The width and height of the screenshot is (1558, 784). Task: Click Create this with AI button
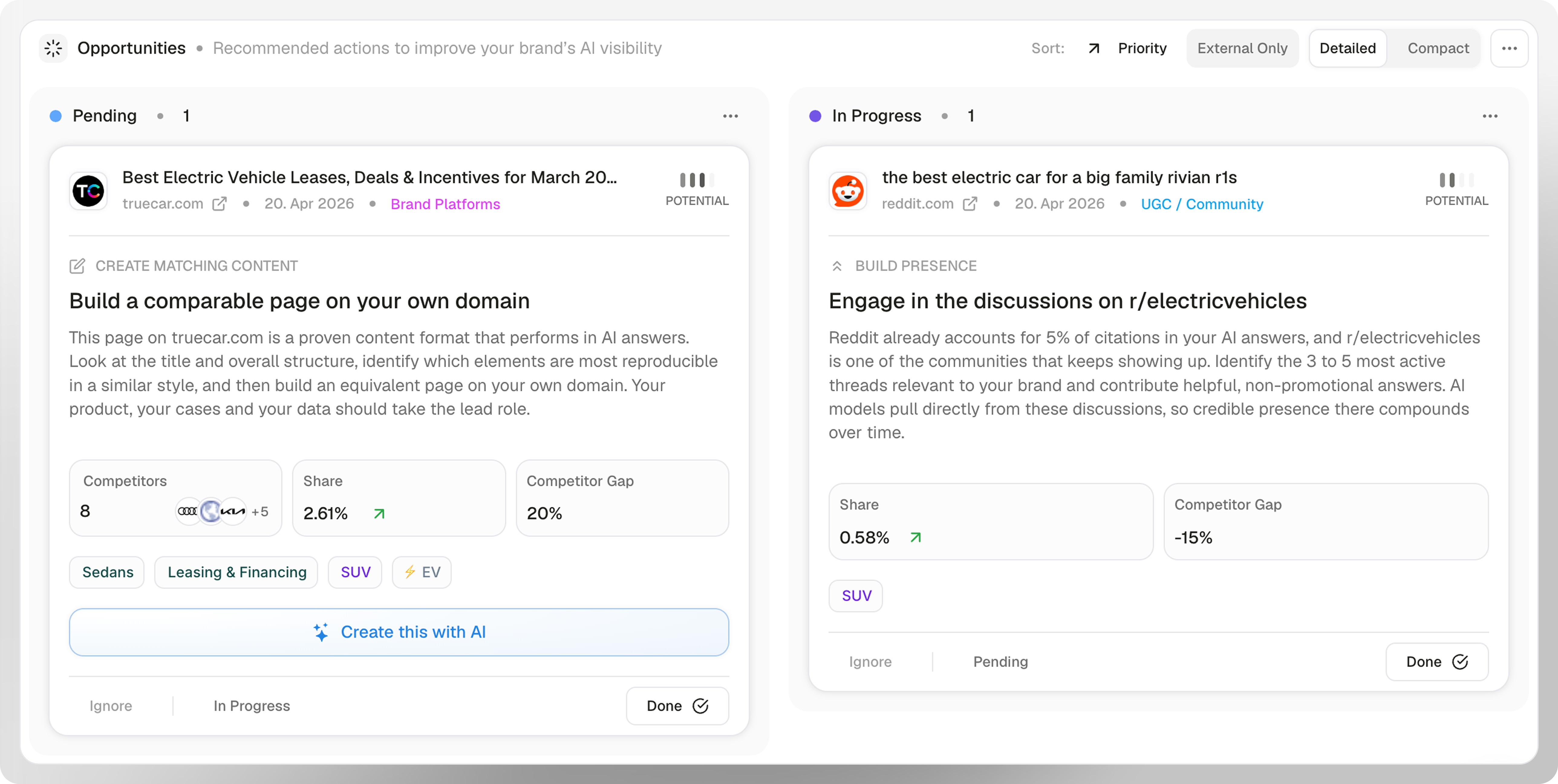(x=399, y=632)
